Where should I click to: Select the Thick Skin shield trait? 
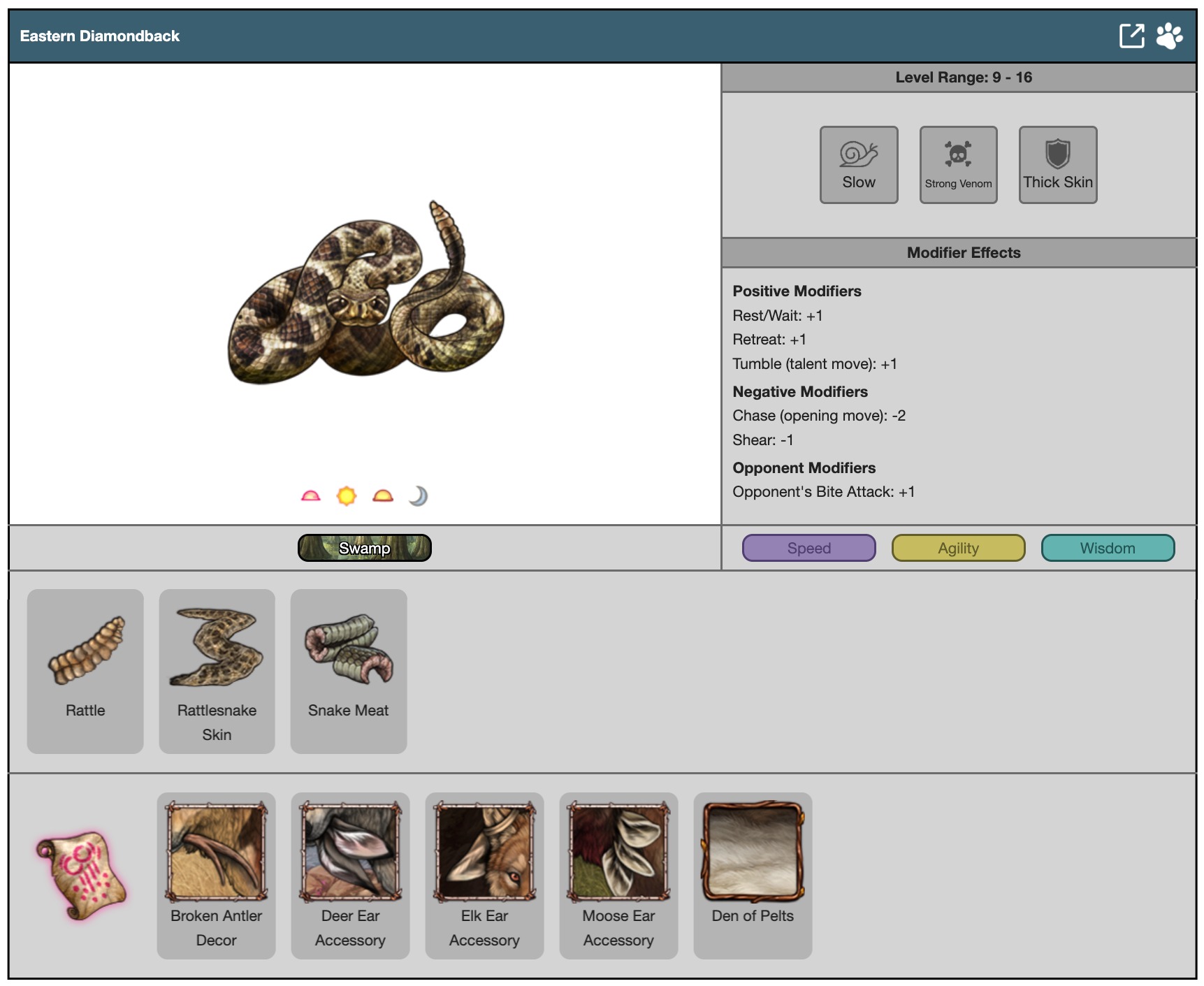click(x=1057, y=165)
